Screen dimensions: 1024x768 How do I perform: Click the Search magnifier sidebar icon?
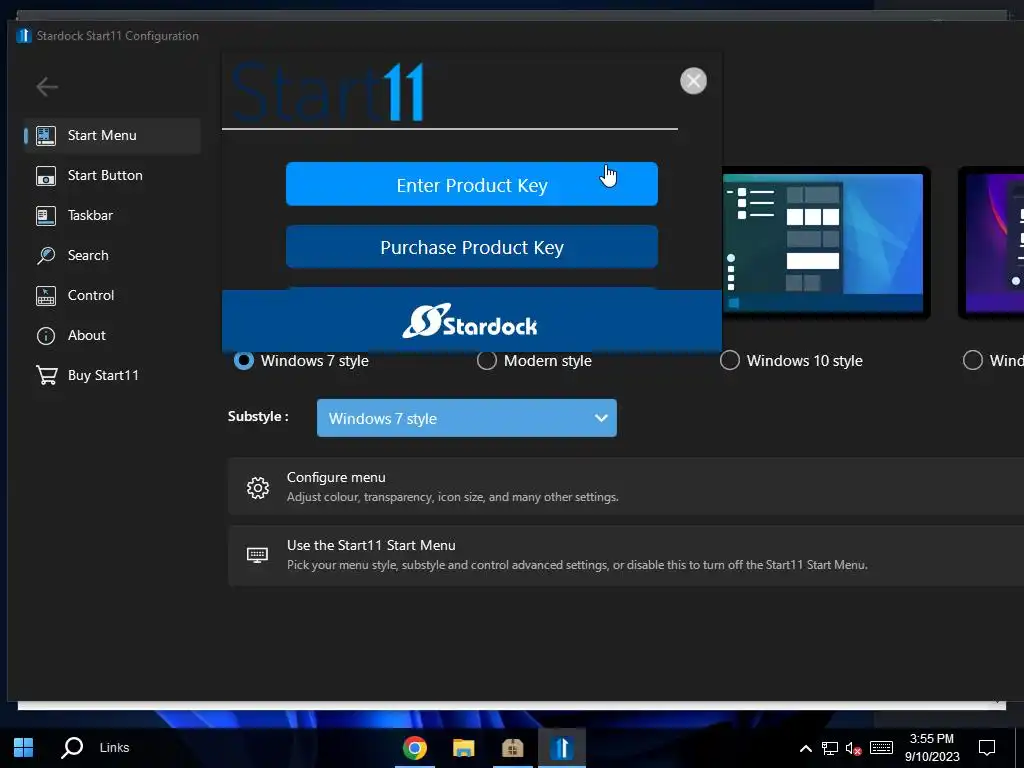pyautogui.click(x=46, y=255)
